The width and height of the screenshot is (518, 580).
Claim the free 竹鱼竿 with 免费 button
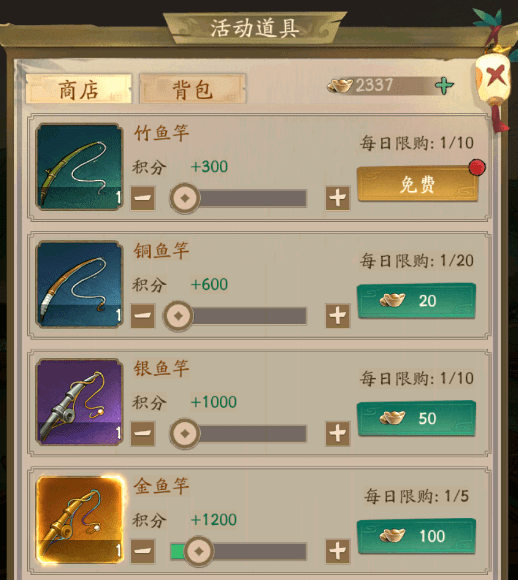coord(417,184)
